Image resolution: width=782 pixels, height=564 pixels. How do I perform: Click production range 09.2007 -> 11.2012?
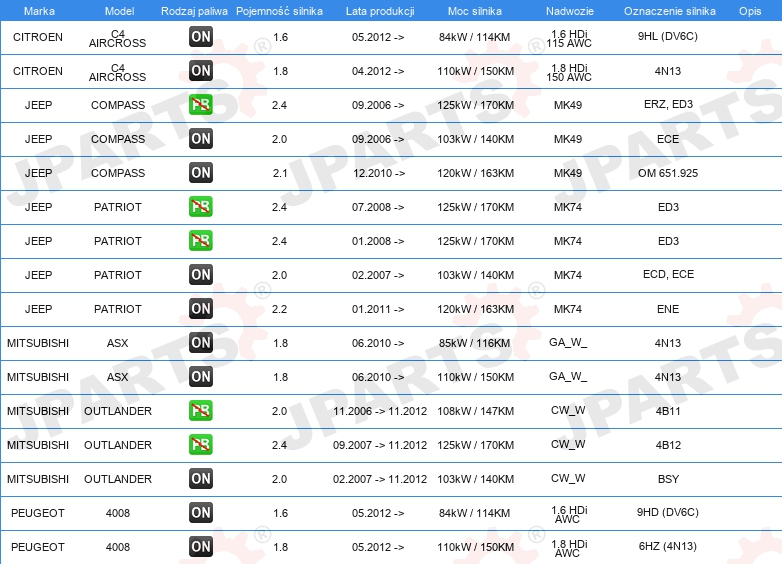[x=380, y=445]
